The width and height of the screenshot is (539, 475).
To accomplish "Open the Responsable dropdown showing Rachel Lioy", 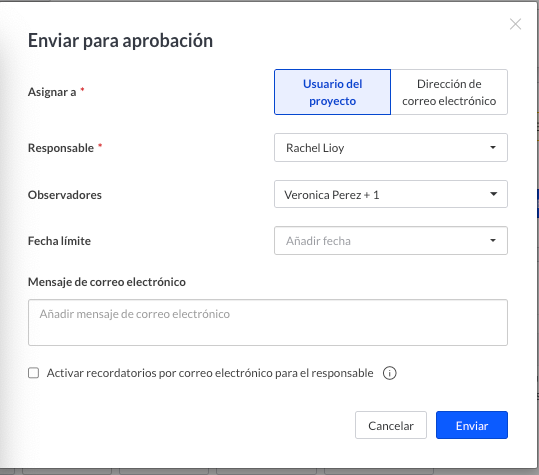I will [x=391, y=147].
